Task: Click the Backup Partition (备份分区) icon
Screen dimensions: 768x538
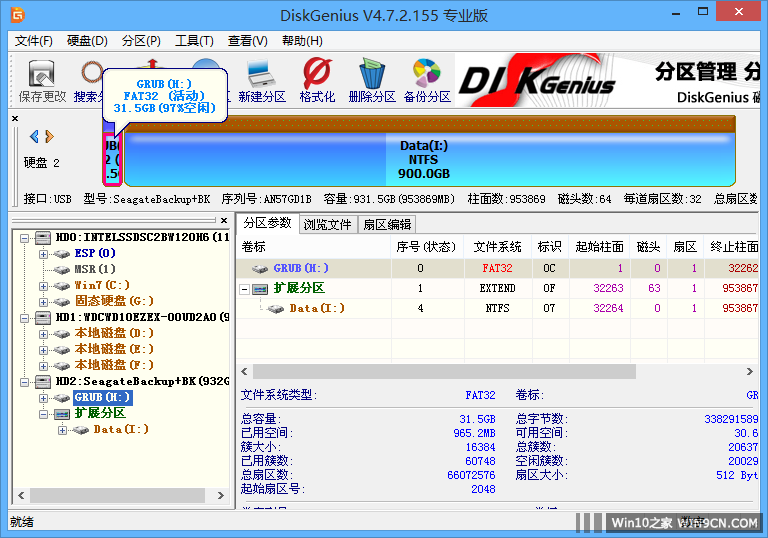Action: click(427, 80)
